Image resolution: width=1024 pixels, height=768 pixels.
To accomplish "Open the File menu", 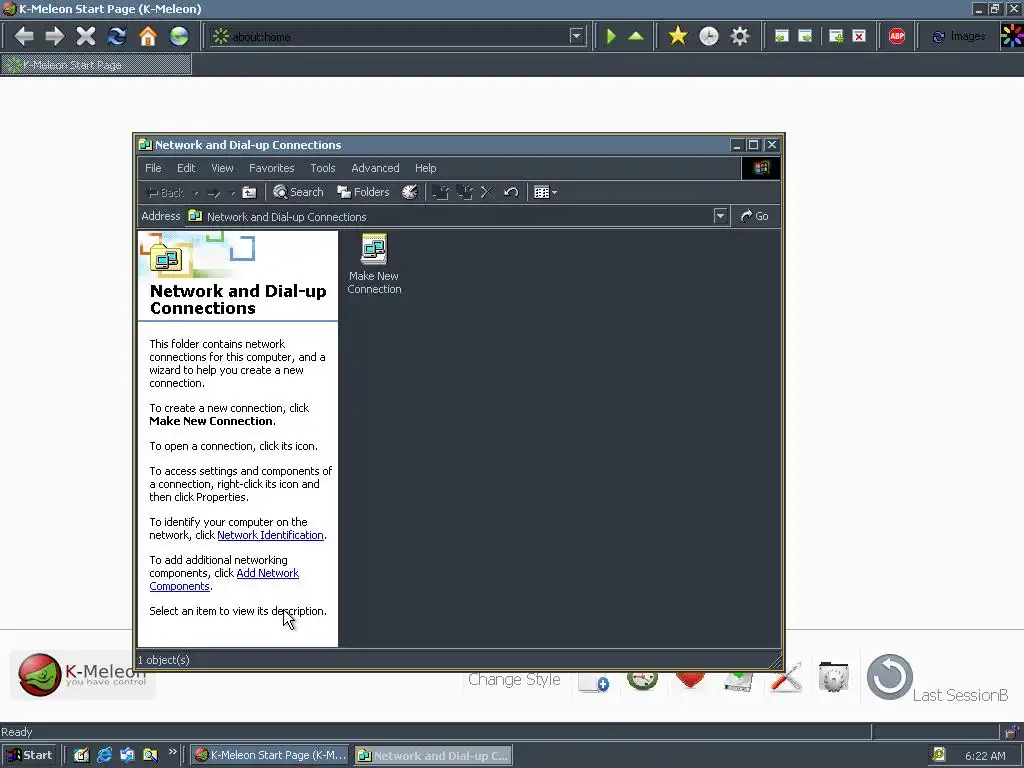I will (x=153, y=168).
